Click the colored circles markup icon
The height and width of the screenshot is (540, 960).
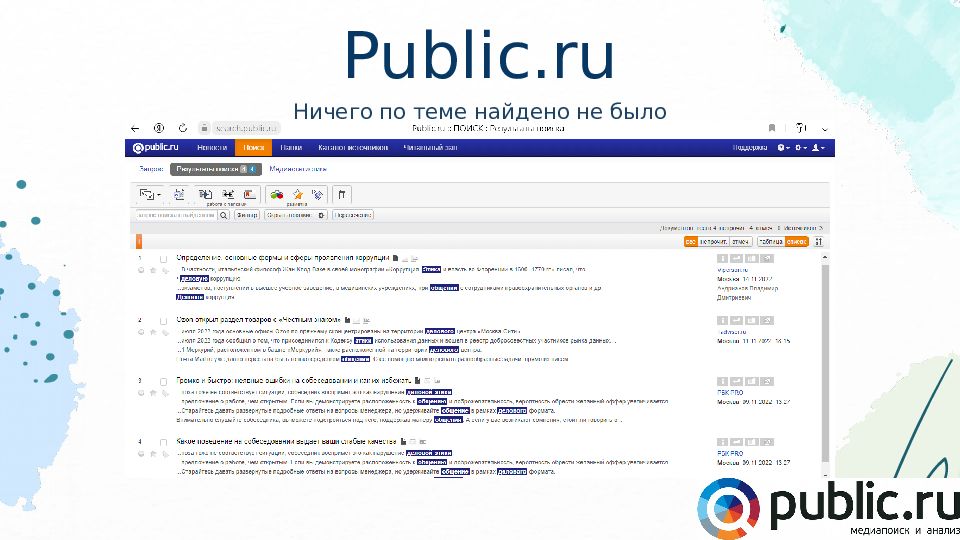coord(277,195)
